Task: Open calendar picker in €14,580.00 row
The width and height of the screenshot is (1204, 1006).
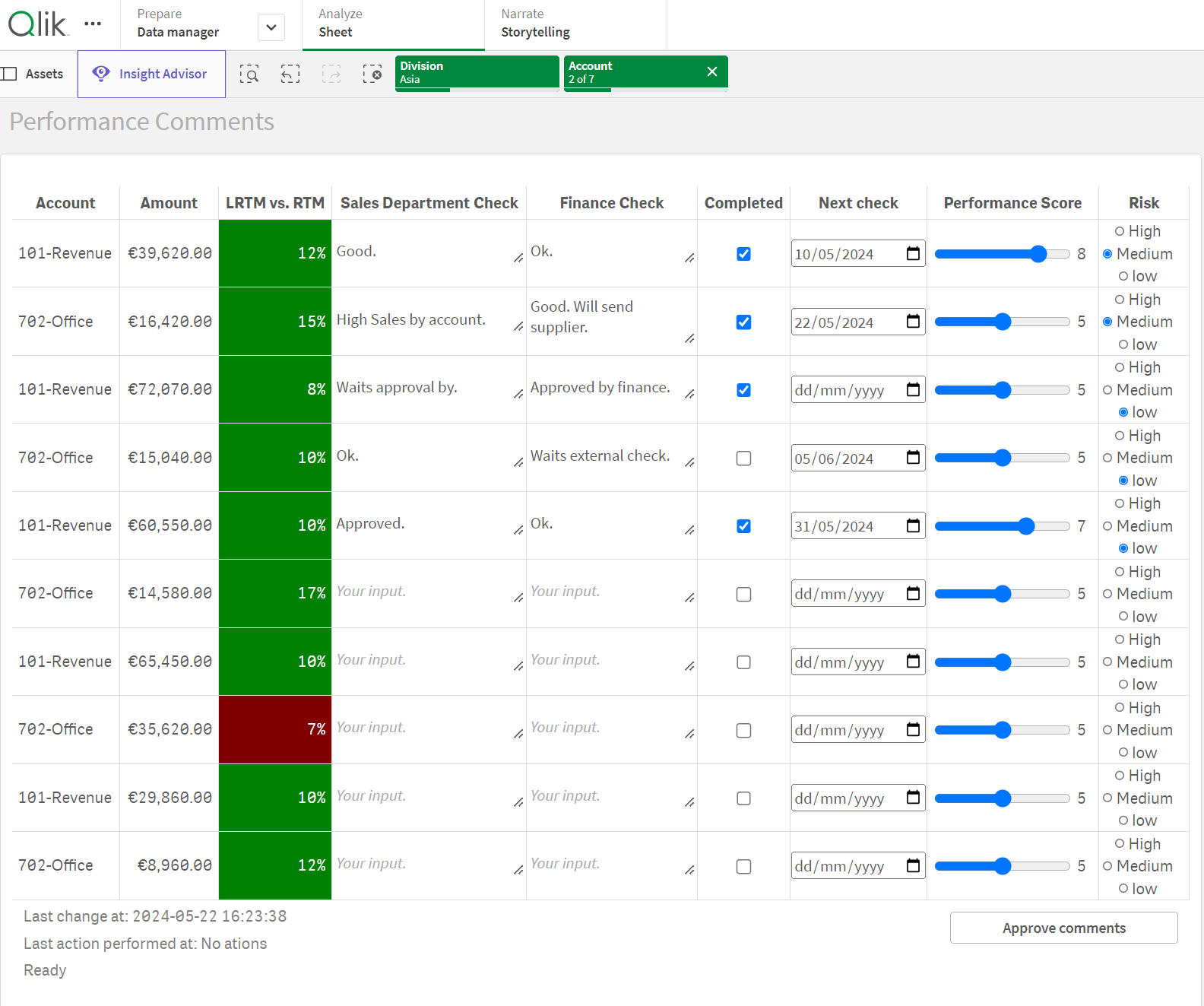Action: click(913, 594)
